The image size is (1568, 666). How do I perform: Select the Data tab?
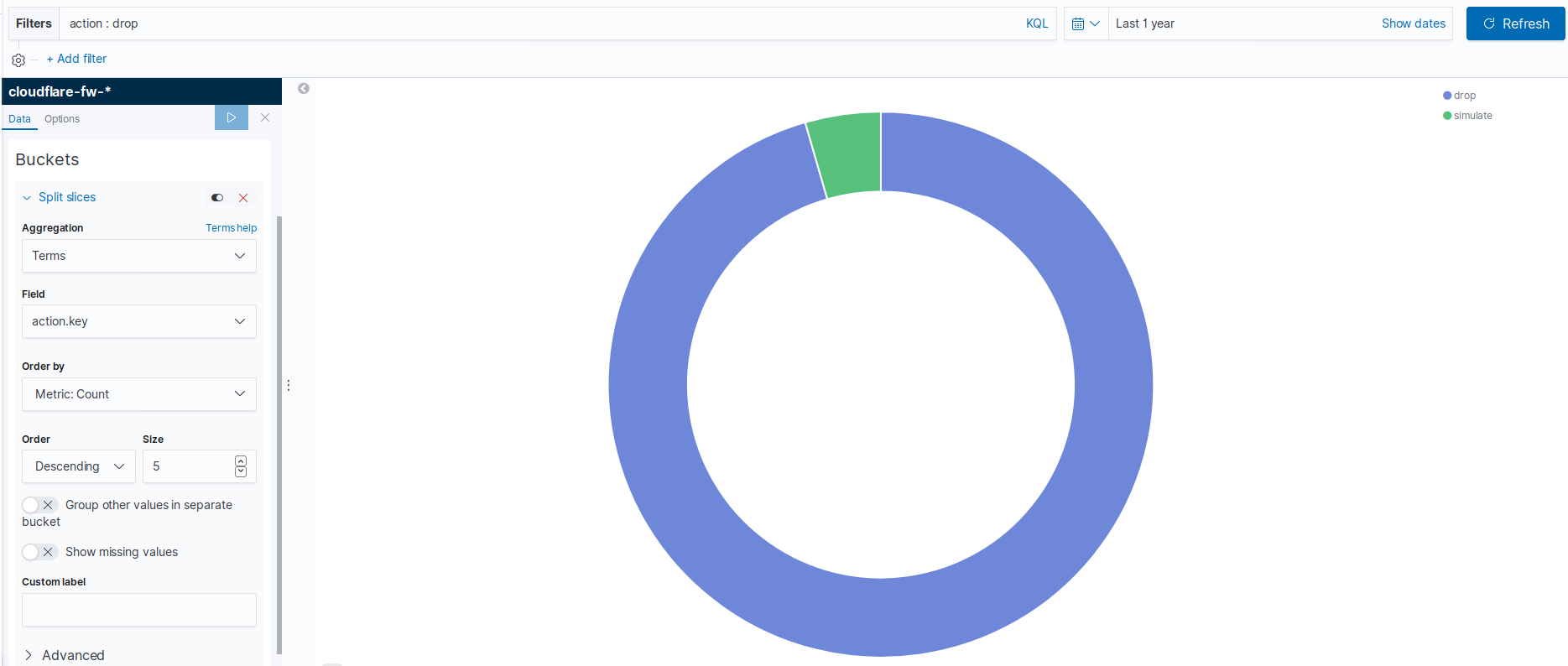tap(19, 119)
